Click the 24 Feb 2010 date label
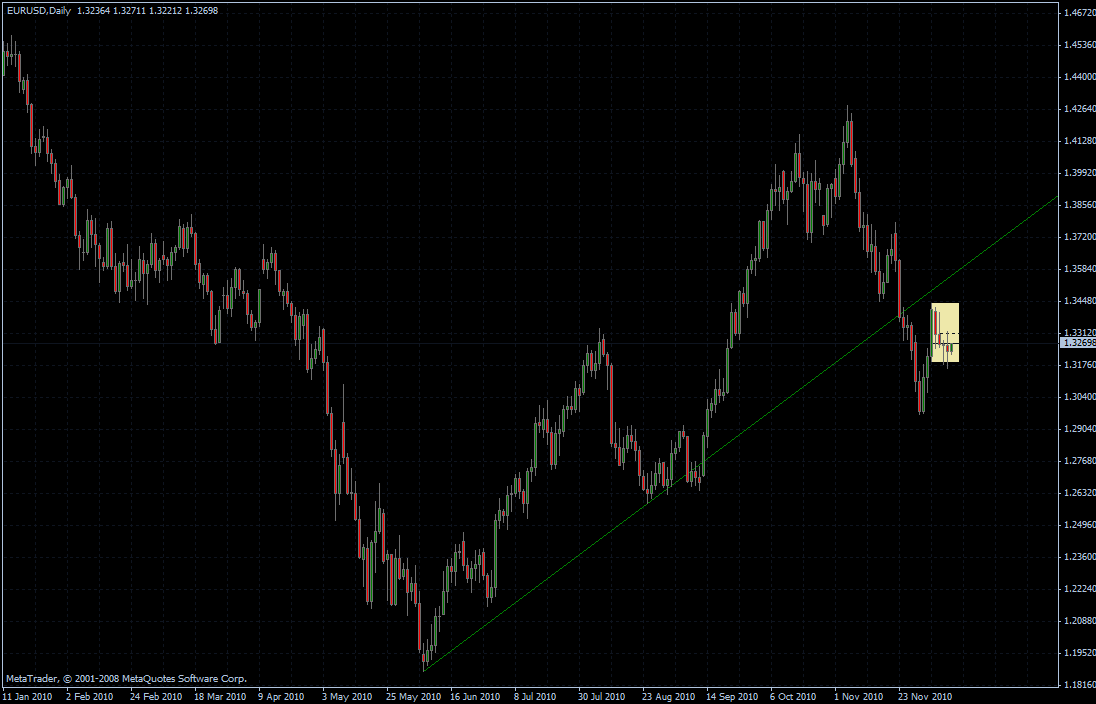Screen dimensions: 1096x704 pos(156,696)
